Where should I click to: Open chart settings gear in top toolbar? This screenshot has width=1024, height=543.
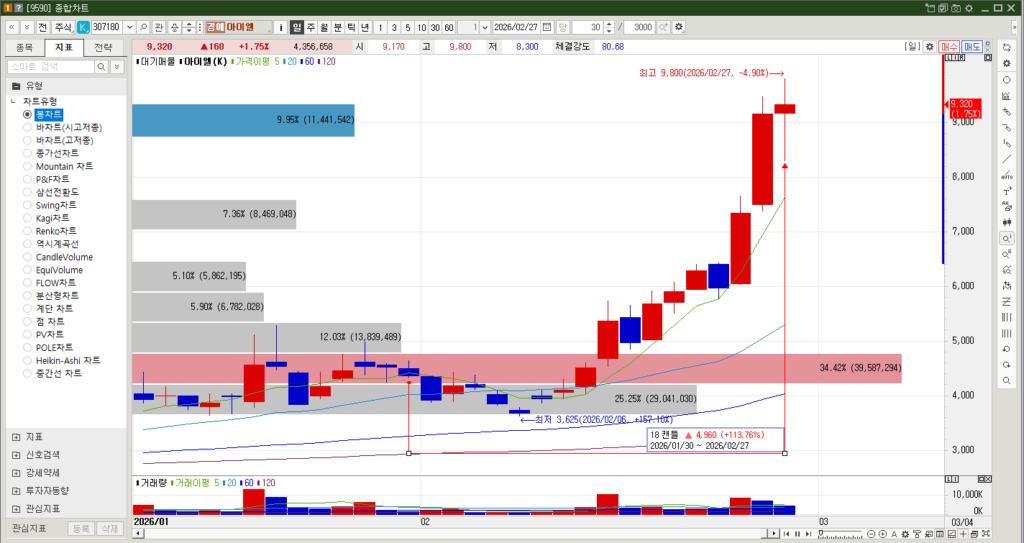pos(680,26)
